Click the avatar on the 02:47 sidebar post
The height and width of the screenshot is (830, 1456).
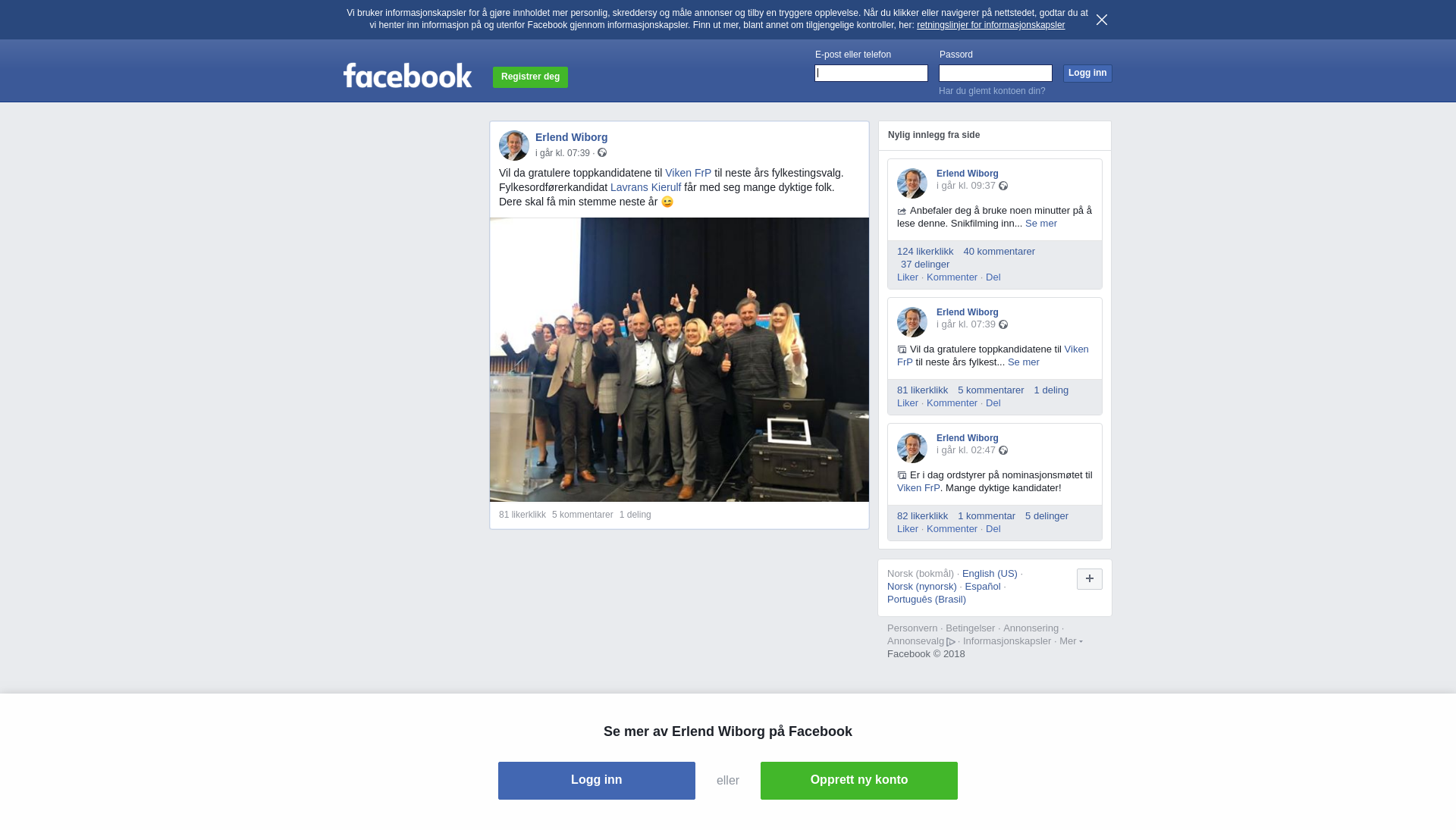click(x=912, y=448)
